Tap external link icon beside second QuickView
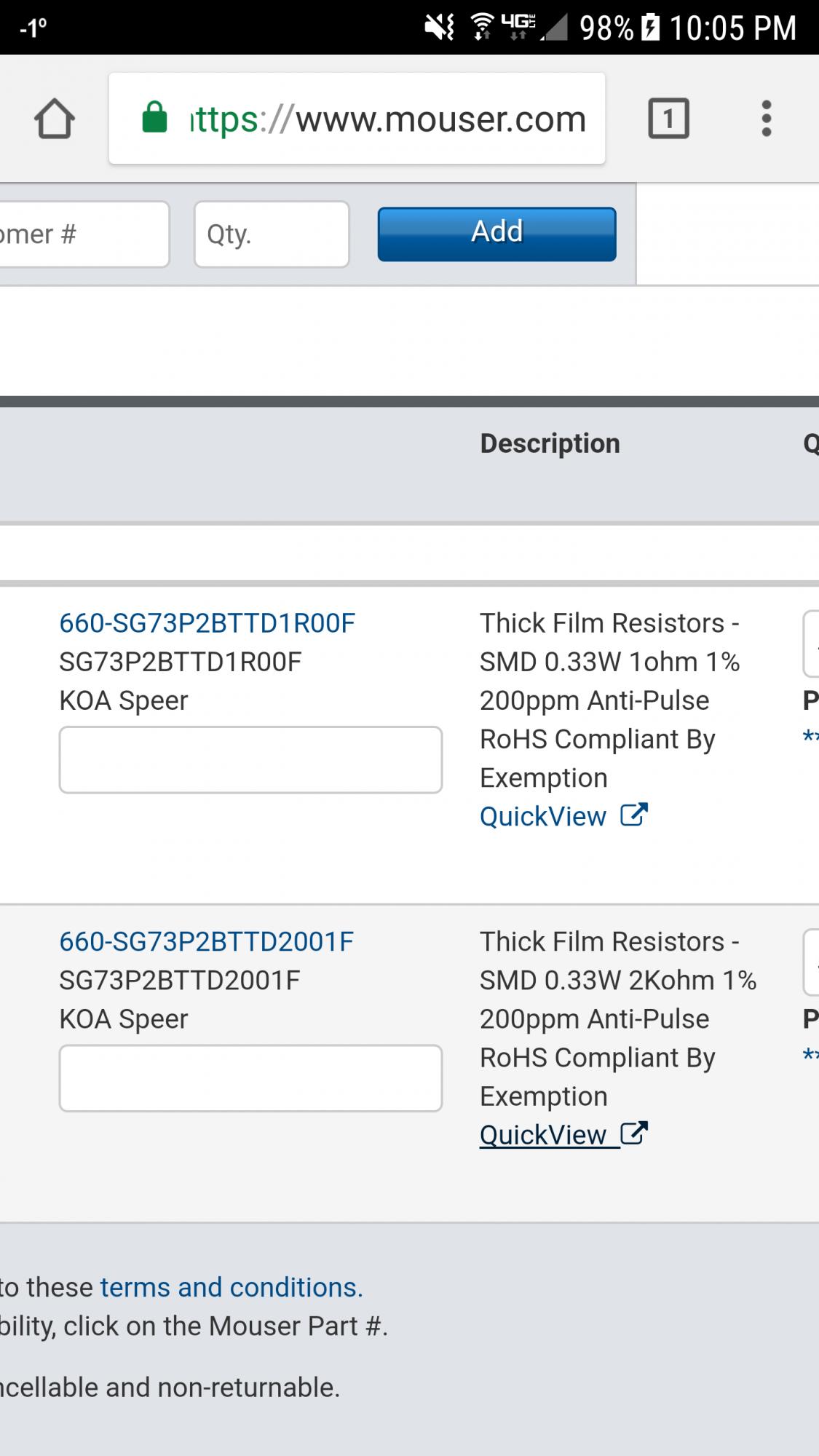Viewport: 819px width, 1456px height. coord(634,1133)
